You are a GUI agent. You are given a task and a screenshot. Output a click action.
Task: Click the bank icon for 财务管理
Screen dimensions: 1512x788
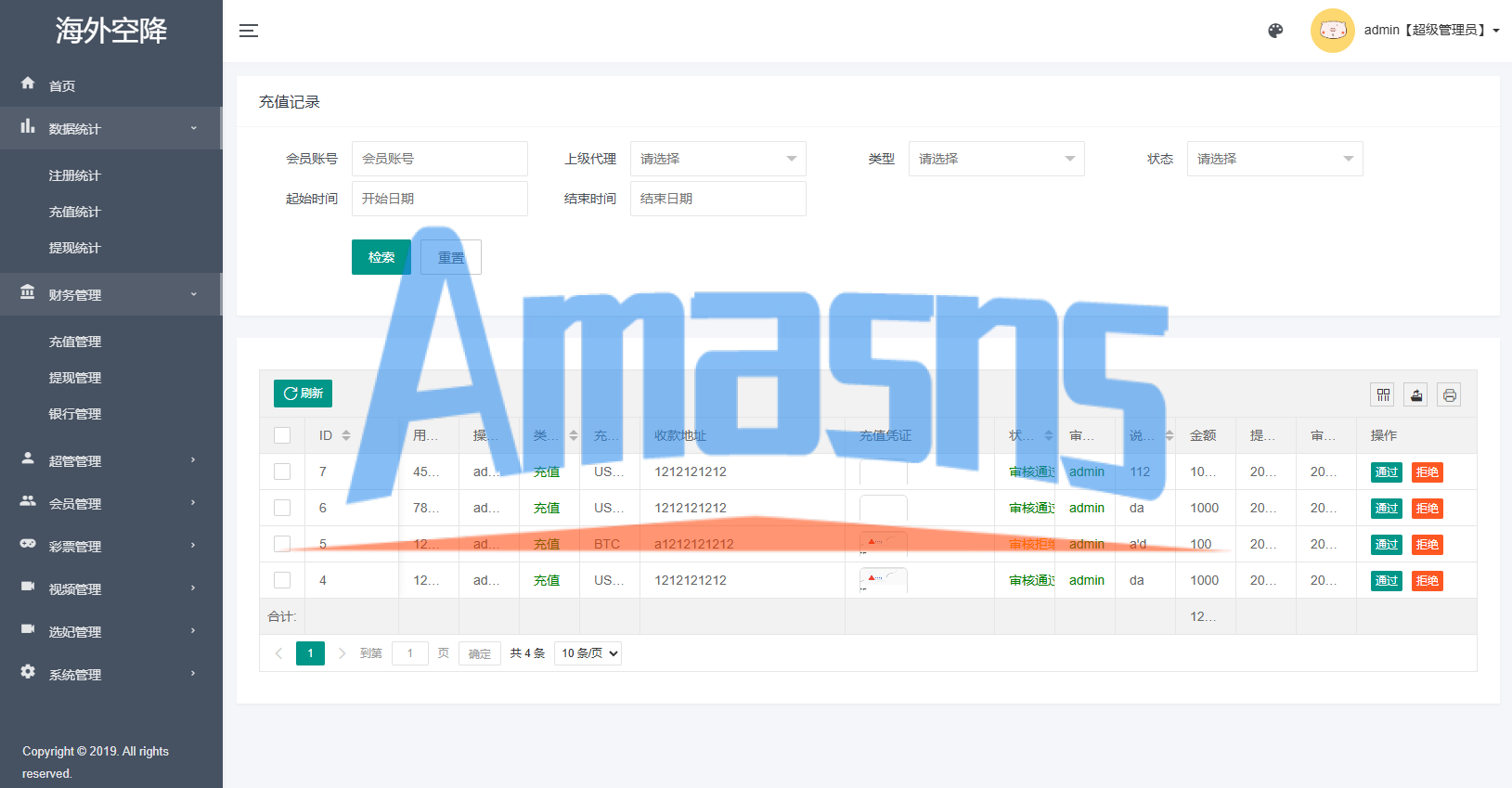28,292
